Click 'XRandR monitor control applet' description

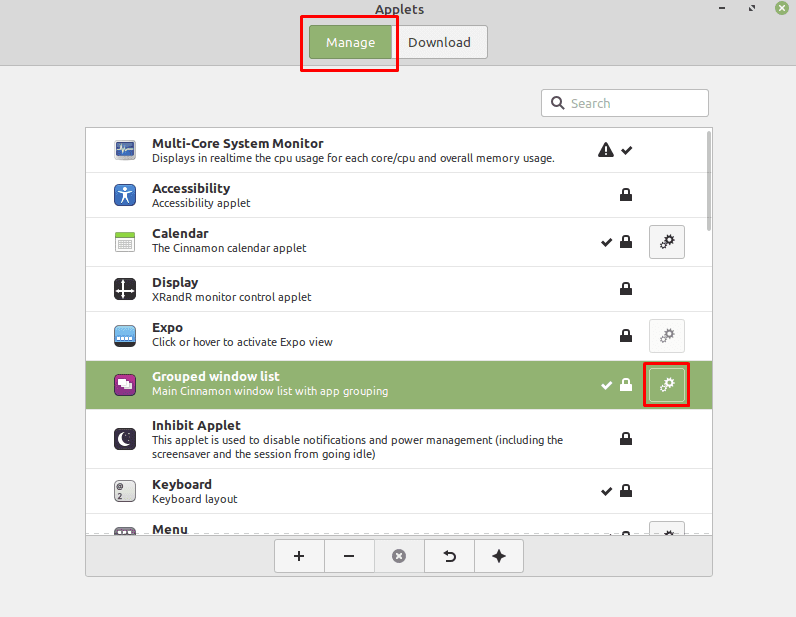pyautogui.click(x=231, y=297)
